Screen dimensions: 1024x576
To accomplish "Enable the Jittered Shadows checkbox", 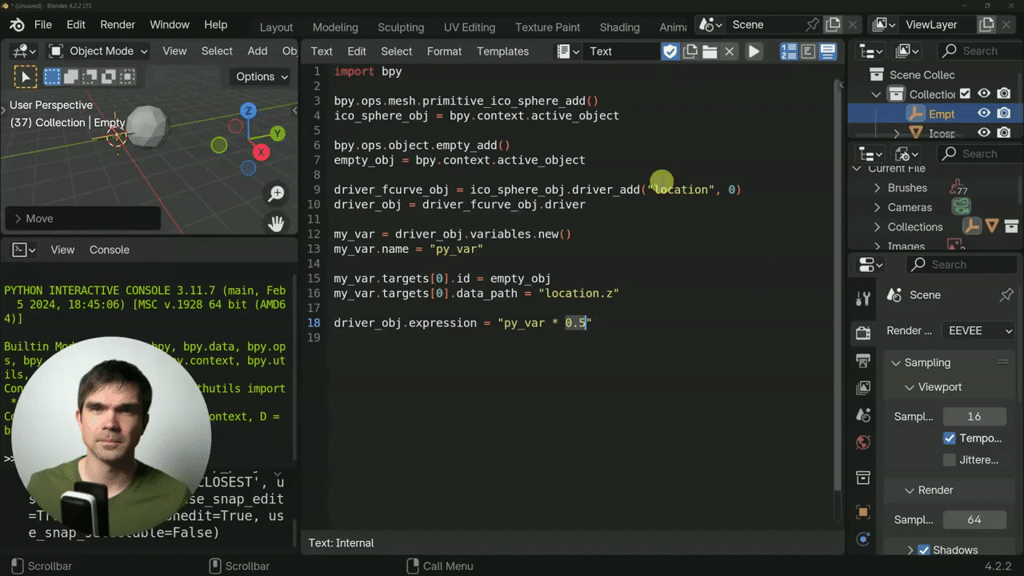I will pos(950,460).
